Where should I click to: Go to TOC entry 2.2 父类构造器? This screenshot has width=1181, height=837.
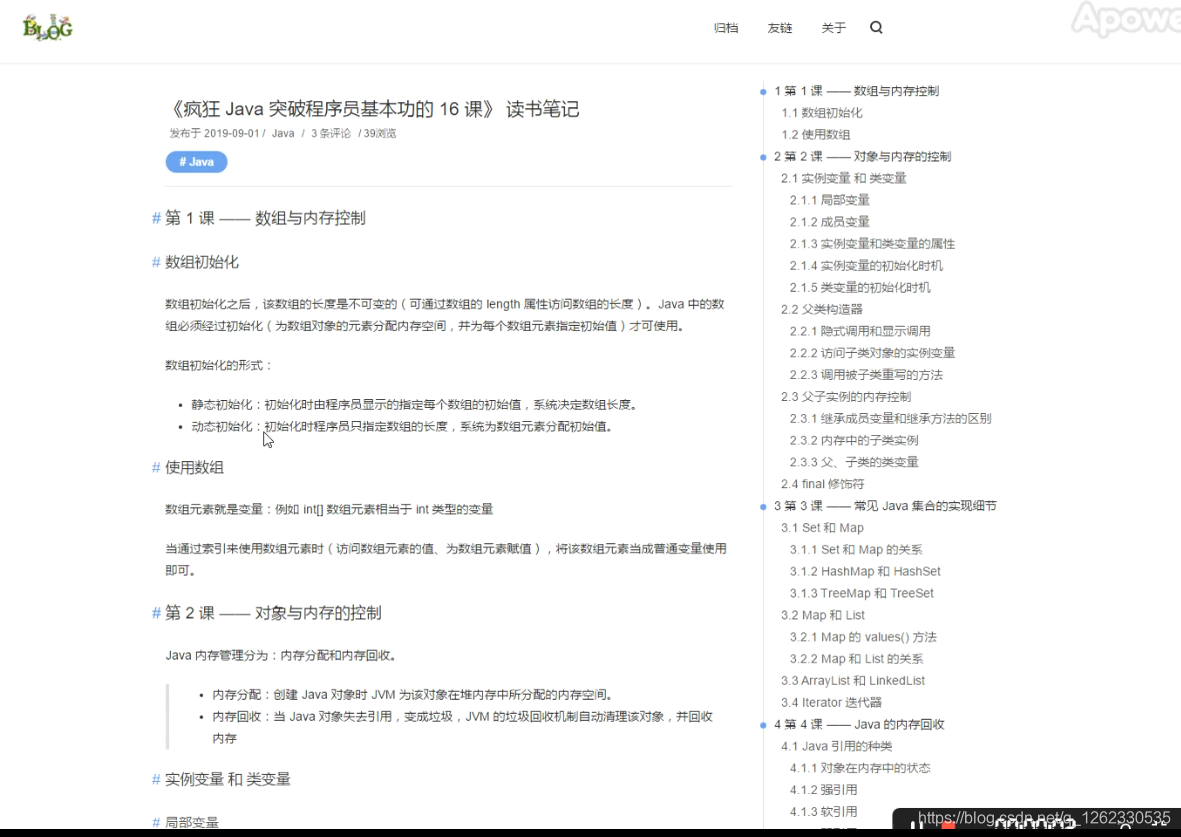click(x=822, y=310)
